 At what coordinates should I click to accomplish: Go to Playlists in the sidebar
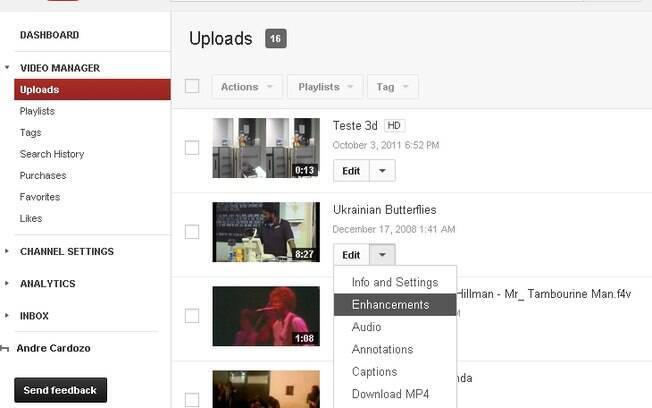[x=37, y=111]
